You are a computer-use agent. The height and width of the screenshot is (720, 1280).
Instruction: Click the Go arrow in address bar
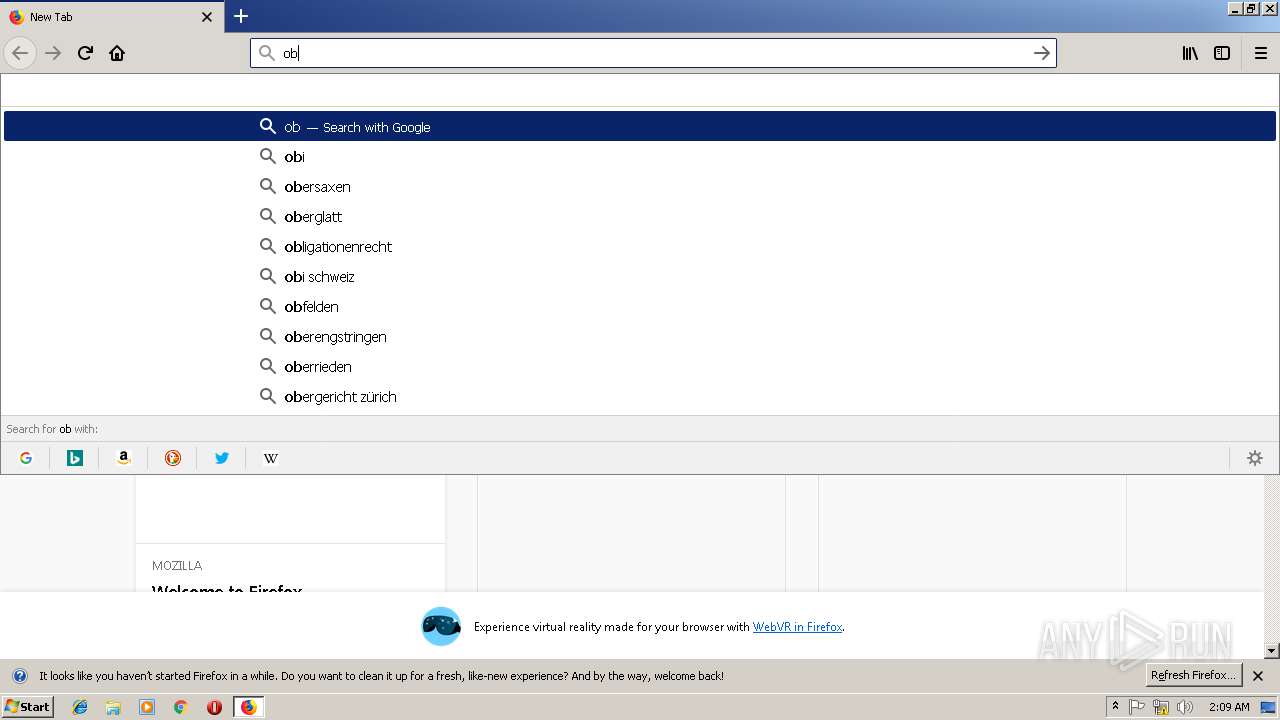click(1041, 53)
